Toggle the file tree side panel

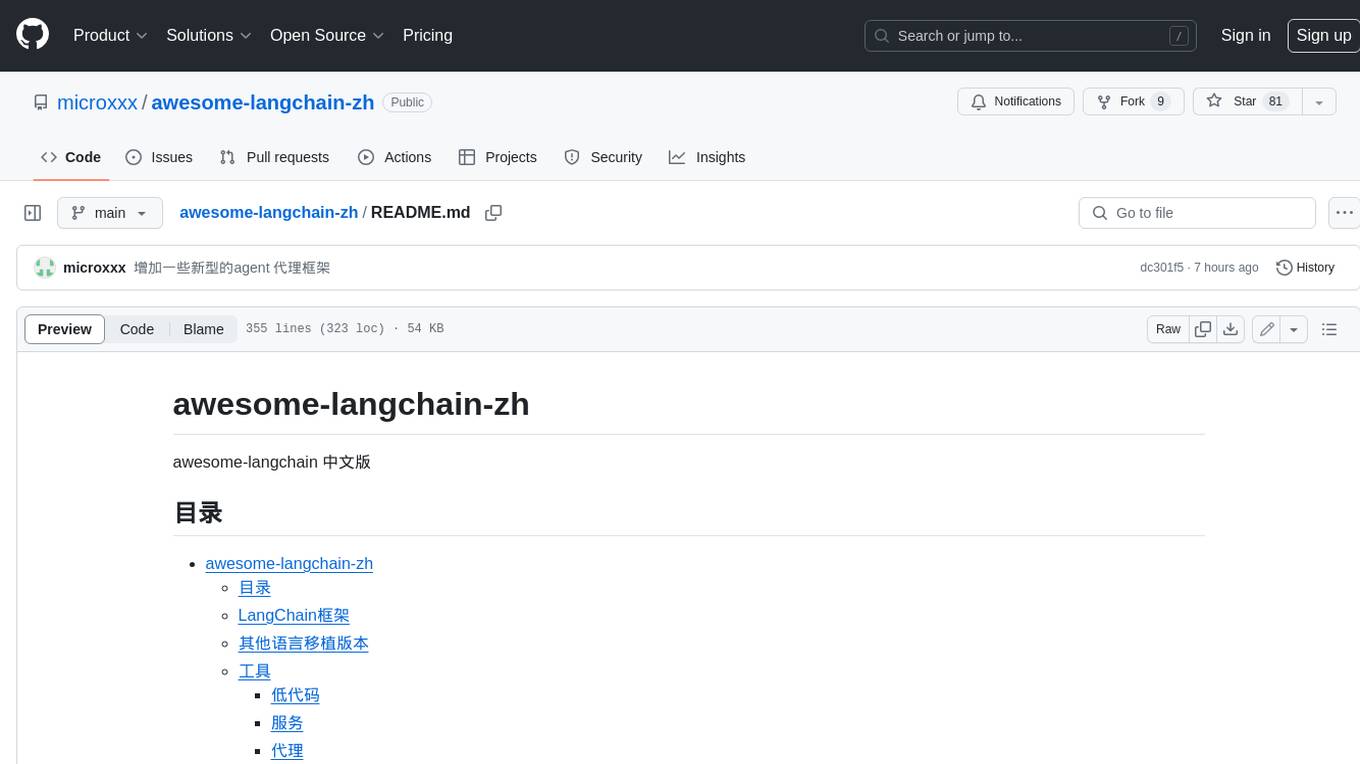pos(33,213)
